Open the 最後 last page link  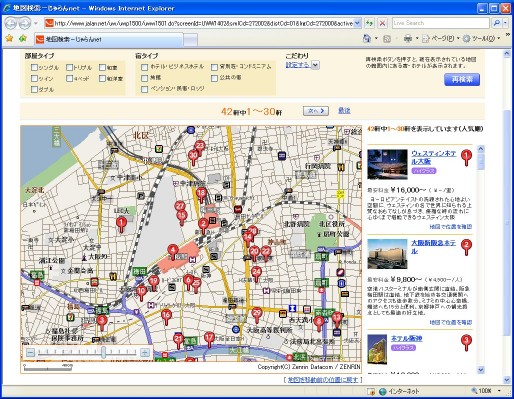click(344, 110)
